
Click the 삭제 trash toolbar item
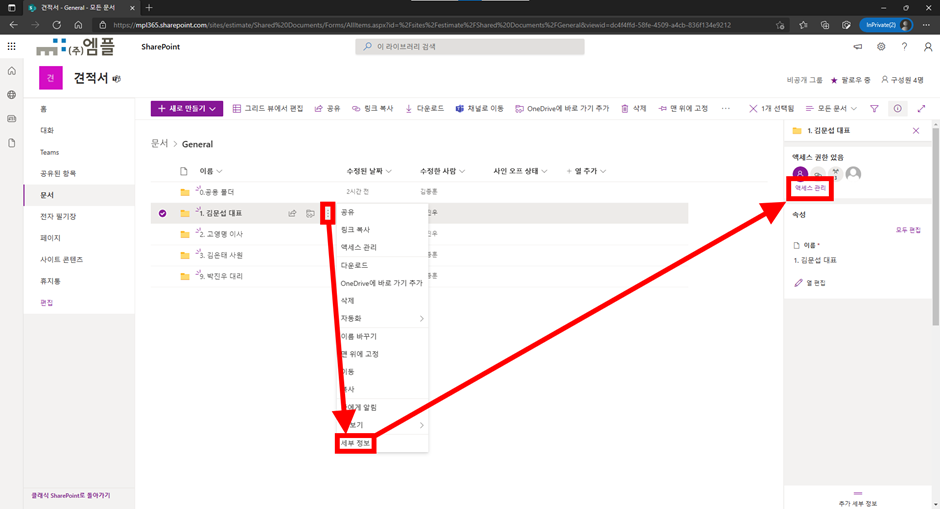pos(634,109)
